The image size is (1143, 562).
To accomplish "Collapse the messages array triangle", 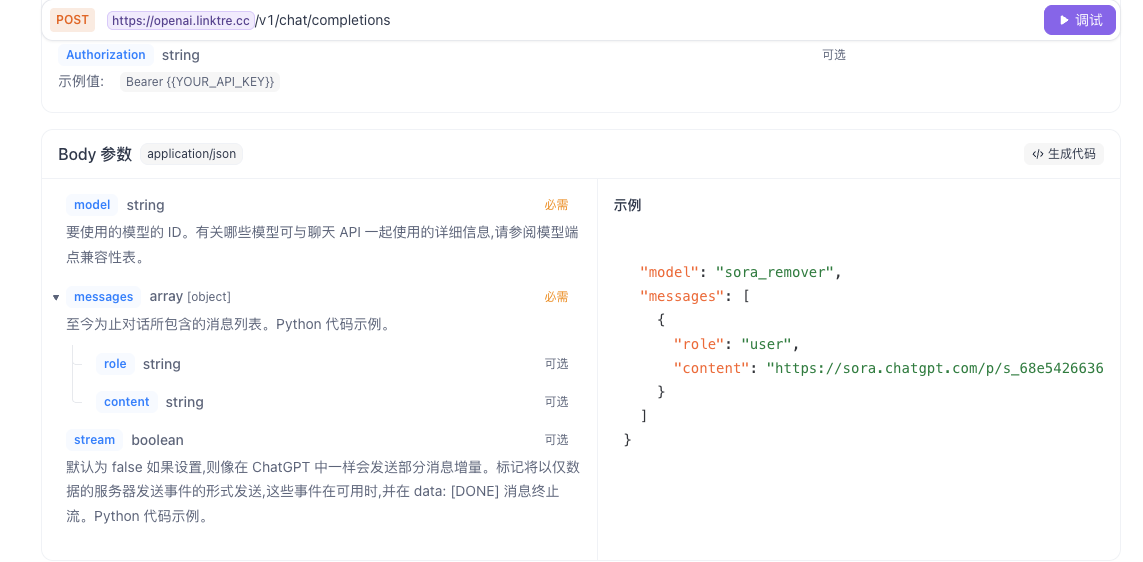I will coord(56,297).
